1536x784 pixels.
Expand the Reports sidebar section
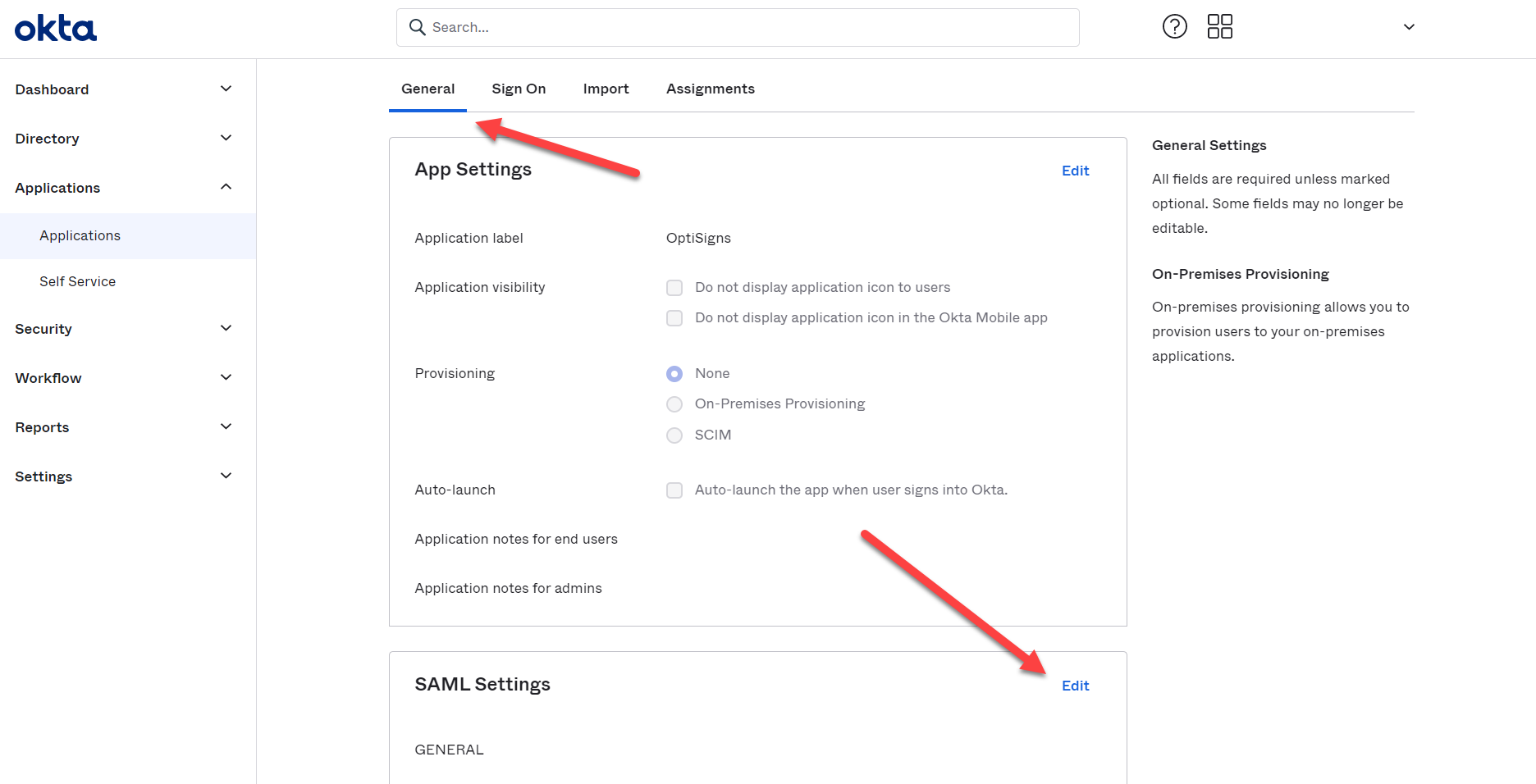point(226,426)
